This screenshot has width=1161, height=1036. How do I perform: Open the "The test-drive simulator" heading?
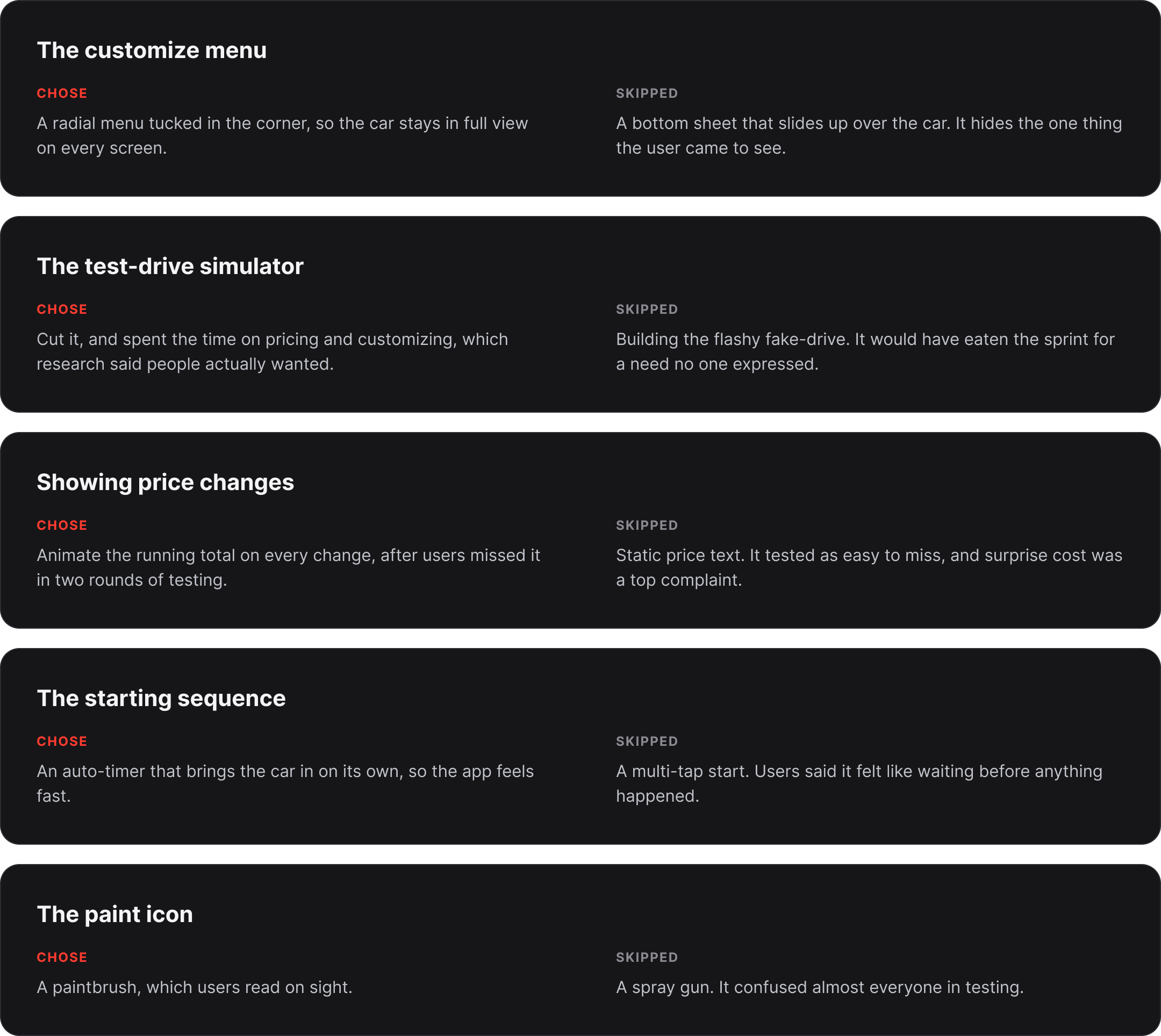click(170, 267)
